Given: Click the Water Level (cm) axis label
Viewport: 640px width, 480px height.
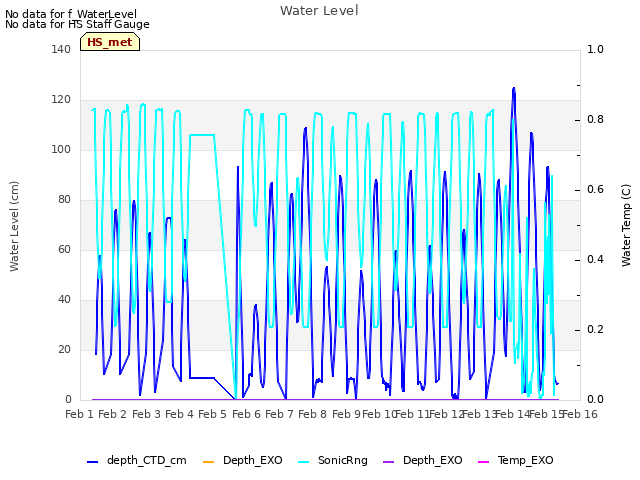Looking at the screenshot, I should (14, 227).
